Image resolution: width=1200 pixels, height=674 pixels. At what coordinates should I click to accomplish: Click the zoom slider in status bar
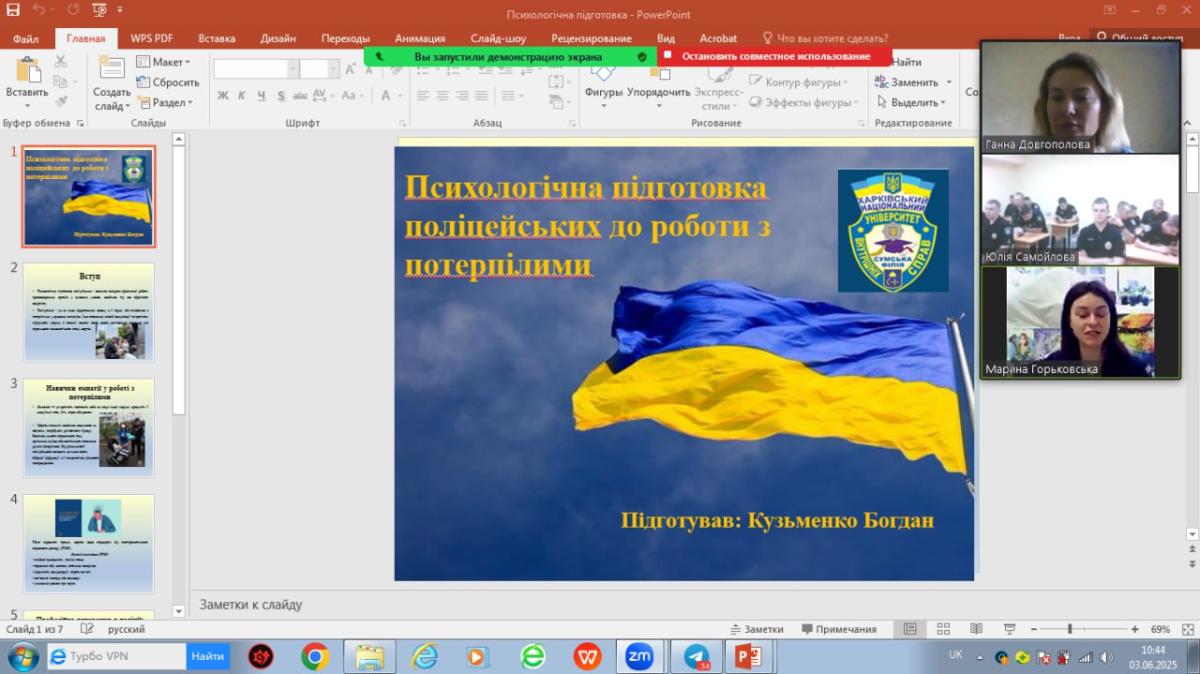coord(1069,629)
